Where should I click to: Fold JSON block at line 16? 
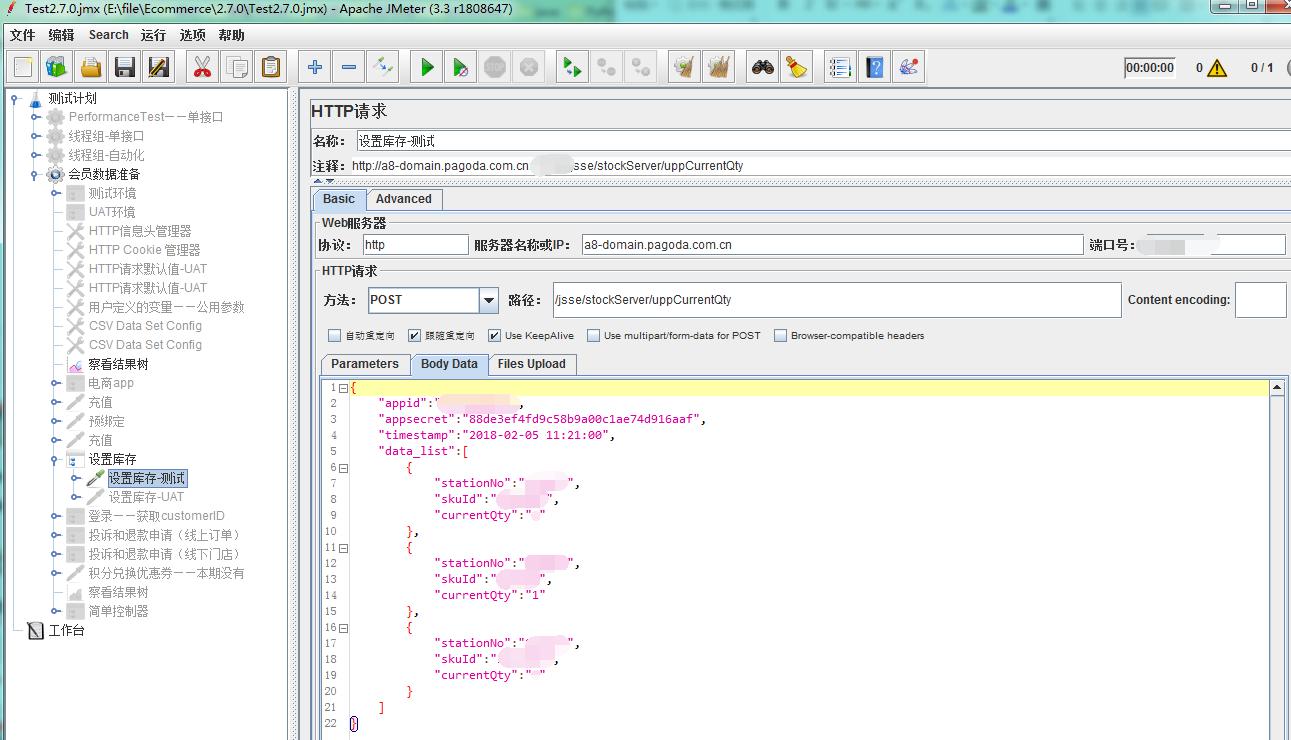(343, 628)
